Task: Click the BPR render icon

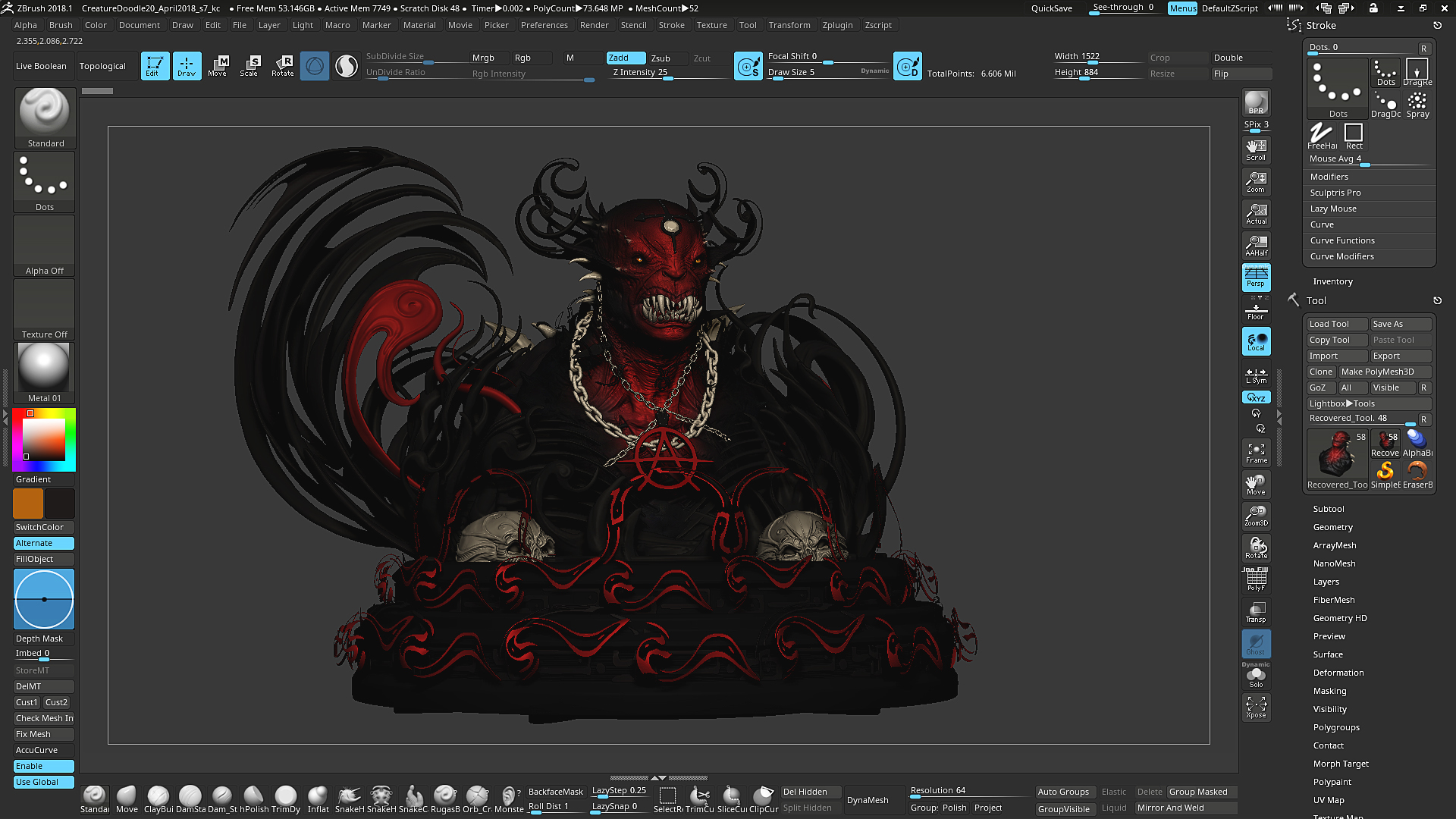Action: click(x=1256, y=102)
